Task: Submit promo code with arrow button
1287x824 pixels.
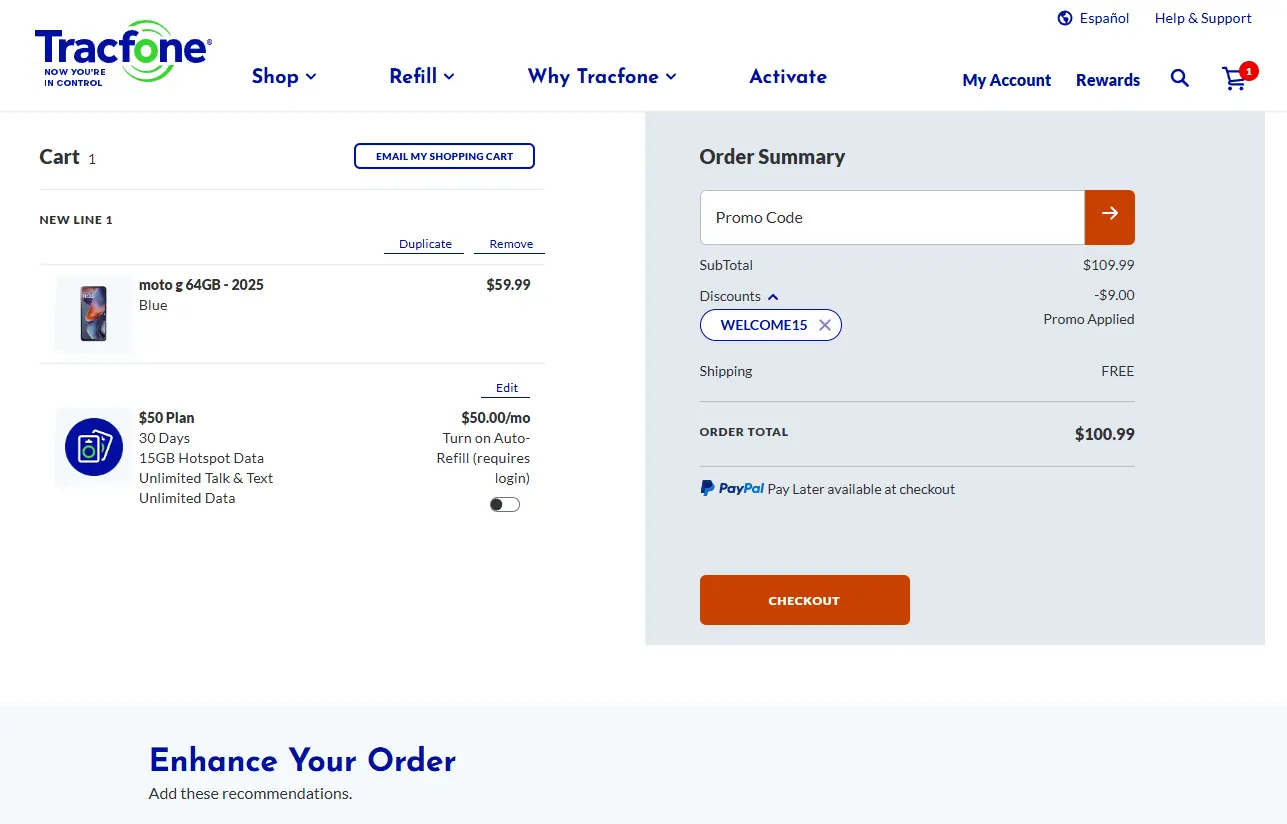Action: pos(1110,217)
